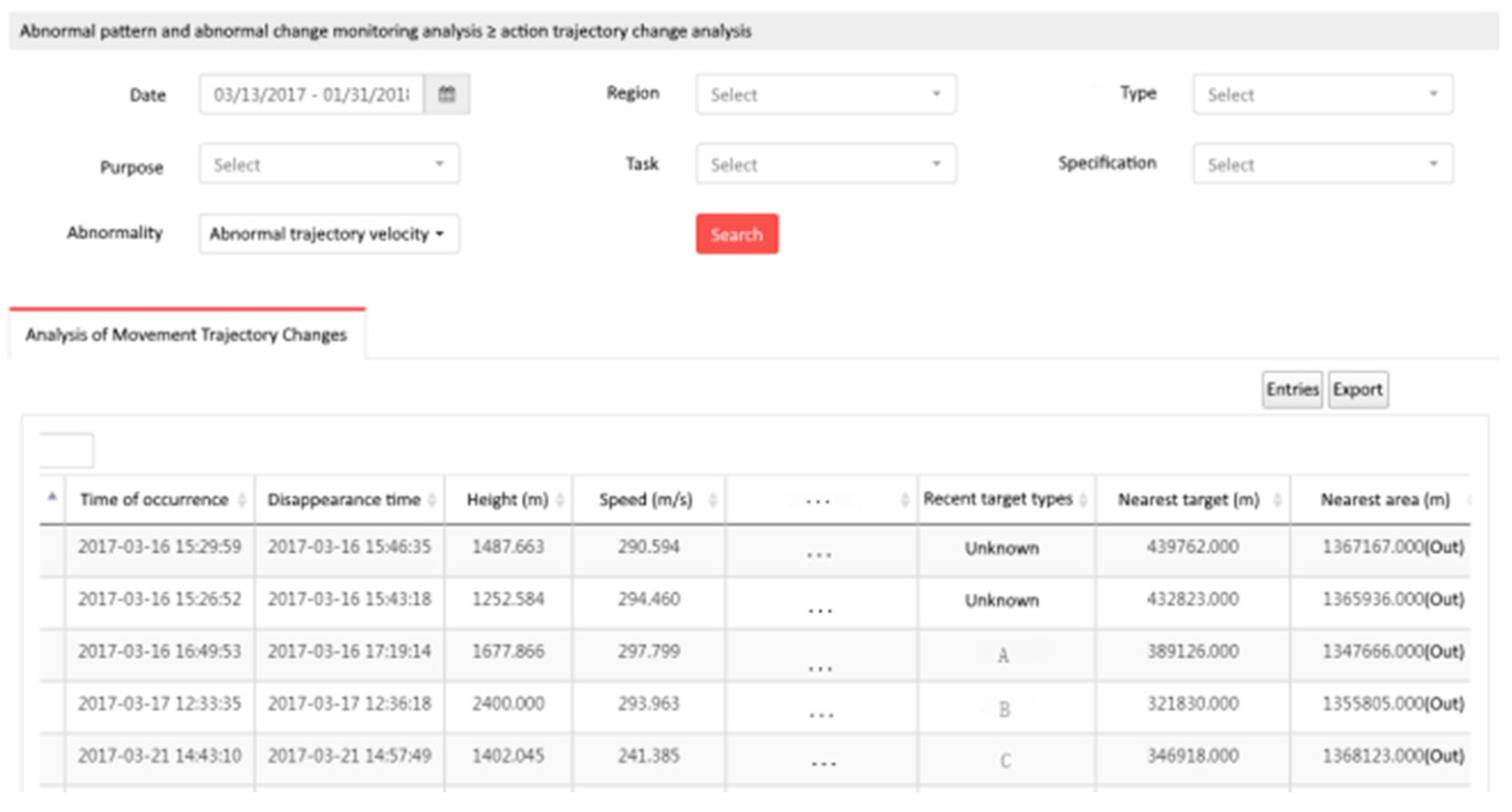
Task: Select the row starting 2017-03-17 12:33:35
Action: pos(160,704)
